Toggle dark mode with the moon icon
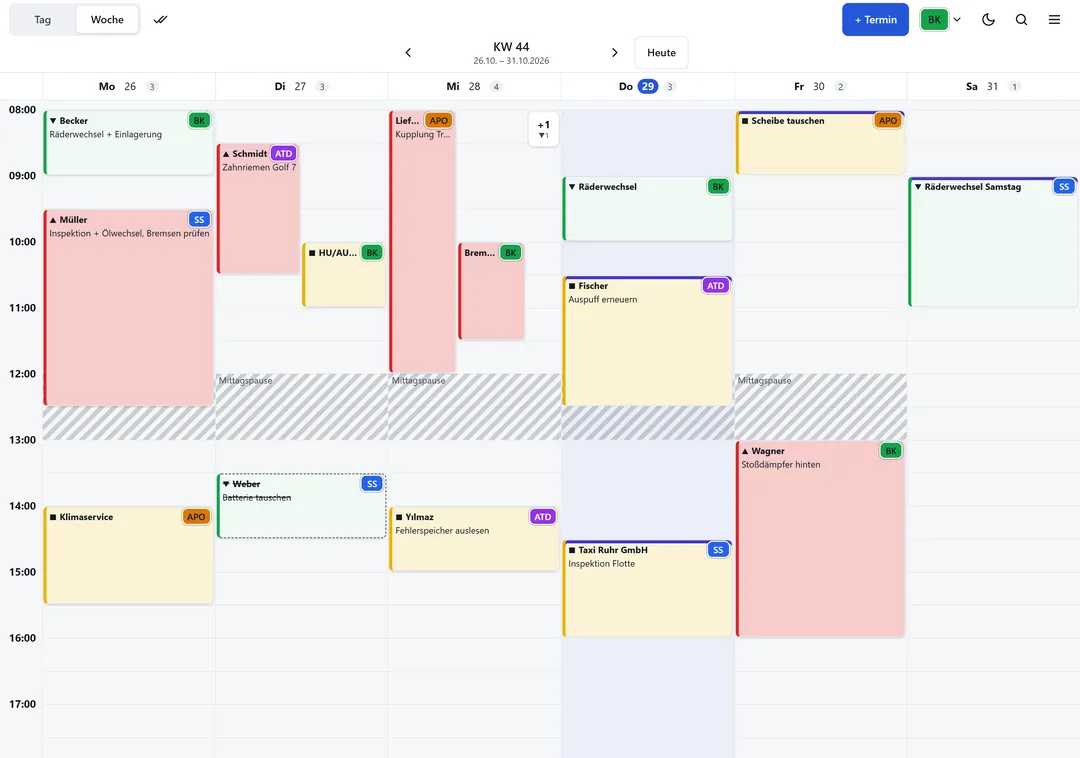This screenshot has width=1080, height=758. (x=988, y=19)
